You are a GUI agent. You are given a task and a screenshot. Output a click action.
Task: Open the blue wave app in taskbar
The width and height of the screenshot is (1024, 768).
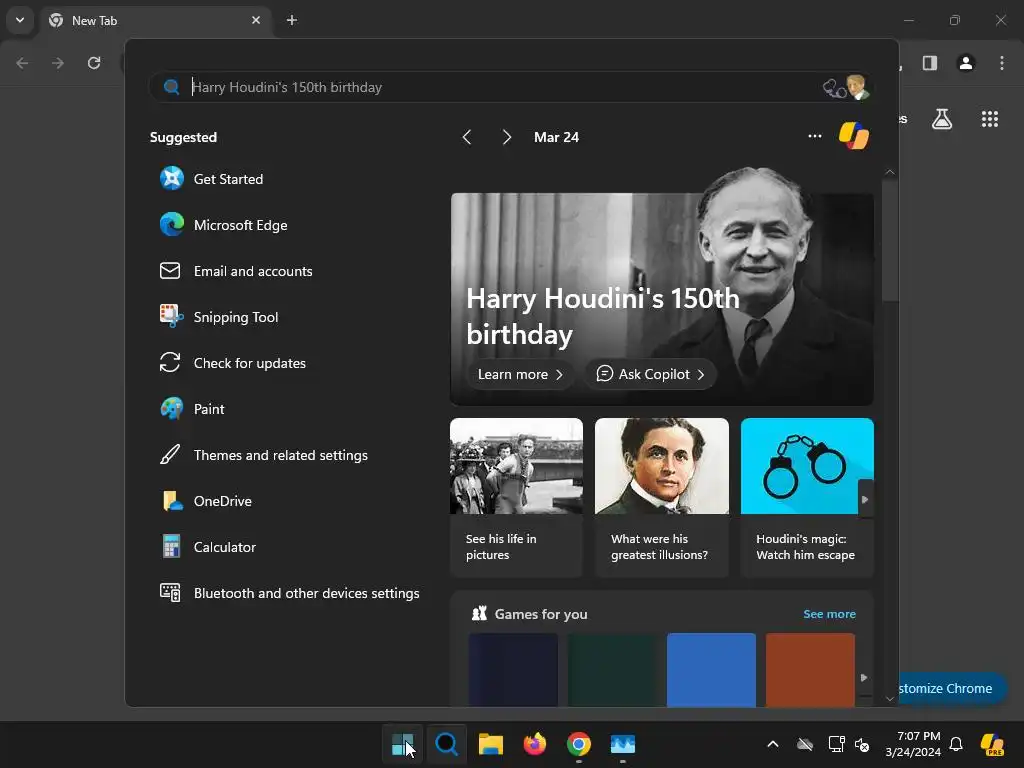click(622, 744)
